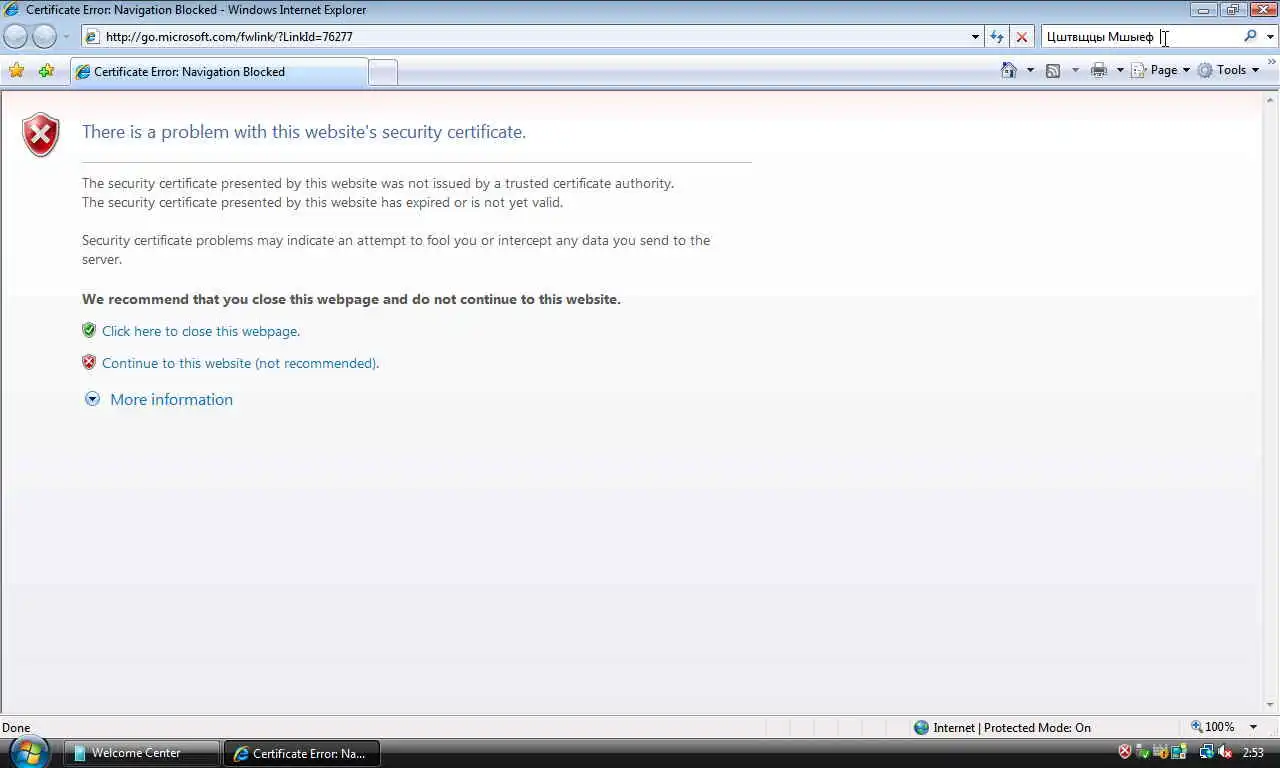Click the red shield icon beside Continue link
The width and height of the screenshot is (1280, 768).
[x=89, y=362]
